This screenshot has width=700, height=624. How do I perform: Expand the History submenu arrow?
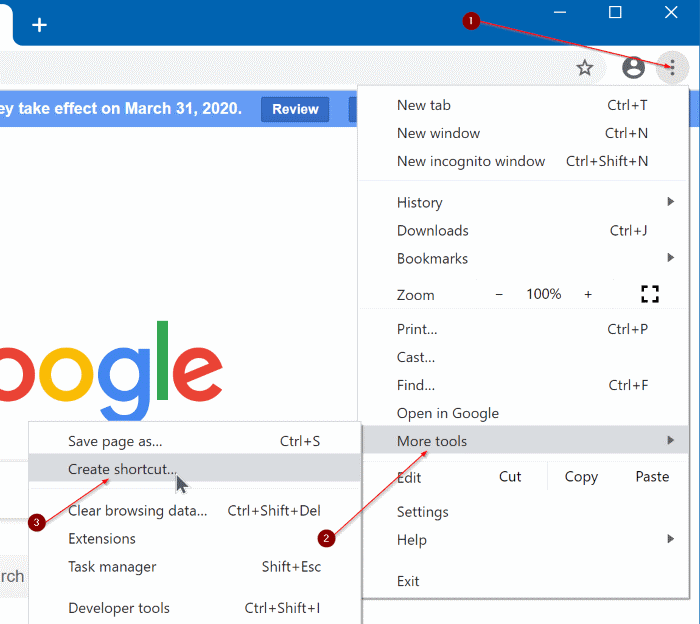pos(670,202)
